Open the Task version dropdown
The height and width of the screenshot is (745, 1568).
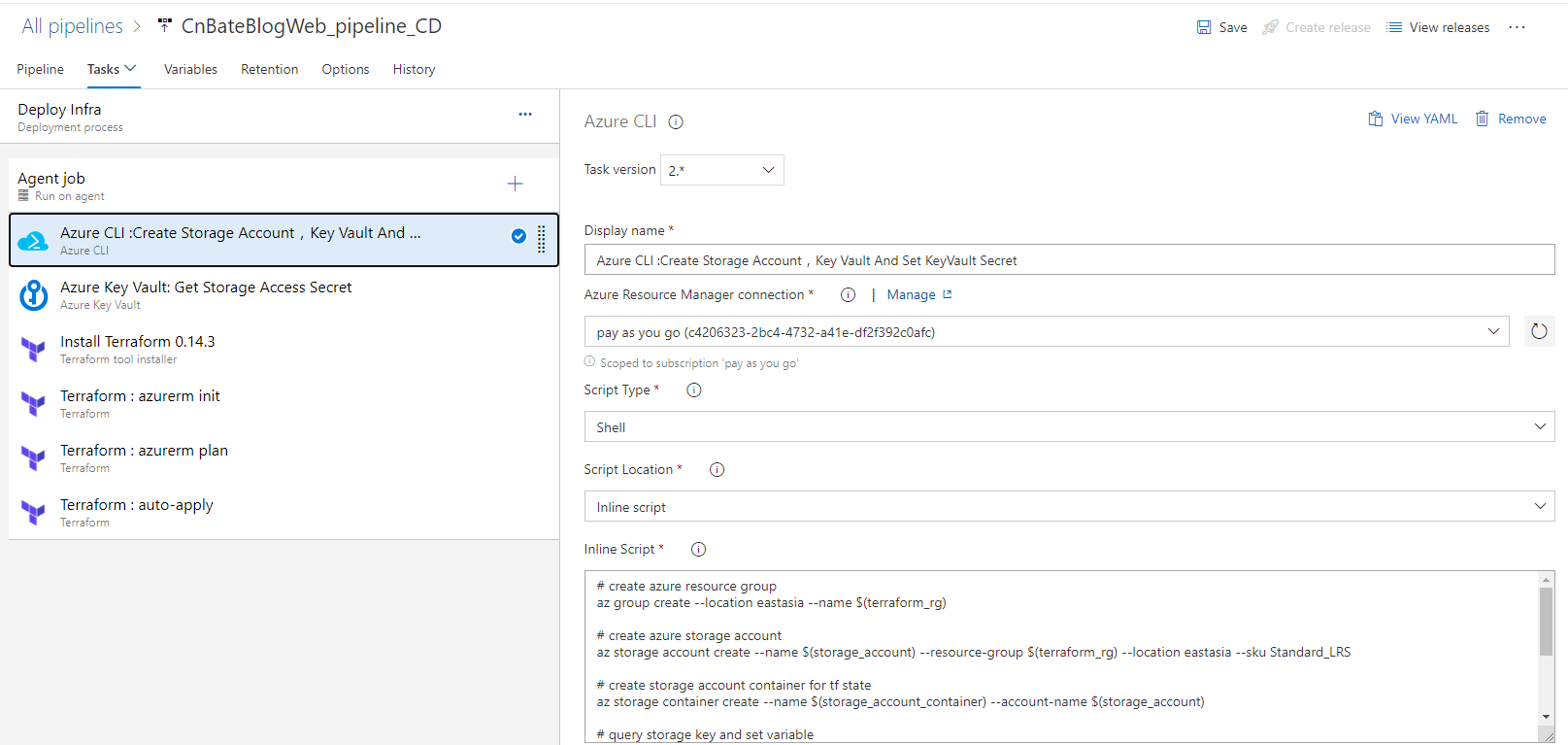point(722,170)
